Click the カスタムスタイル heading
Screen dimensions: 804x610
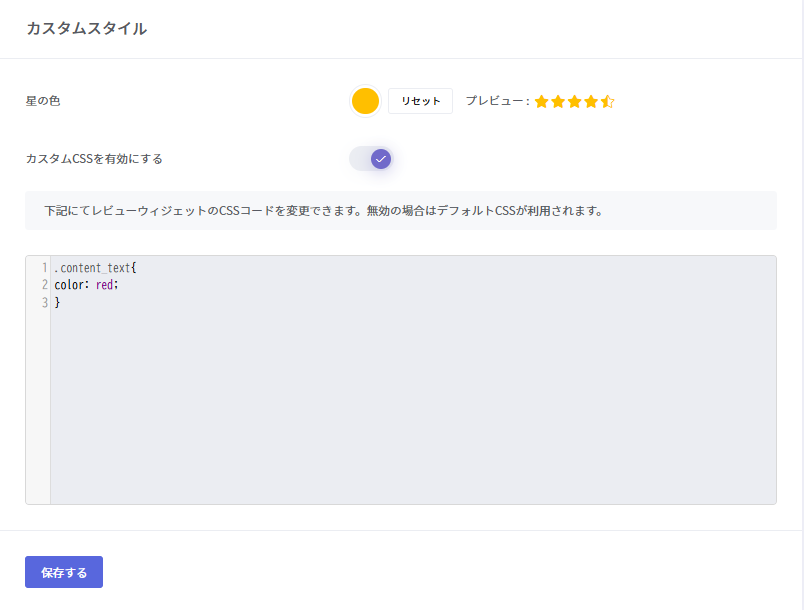tap(86, 29)
